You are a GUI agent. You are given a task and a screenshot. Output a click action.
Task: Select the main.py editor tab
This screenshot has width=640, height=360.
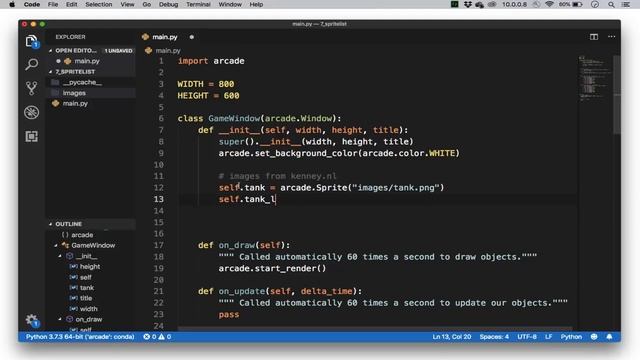tap(164, 37)
